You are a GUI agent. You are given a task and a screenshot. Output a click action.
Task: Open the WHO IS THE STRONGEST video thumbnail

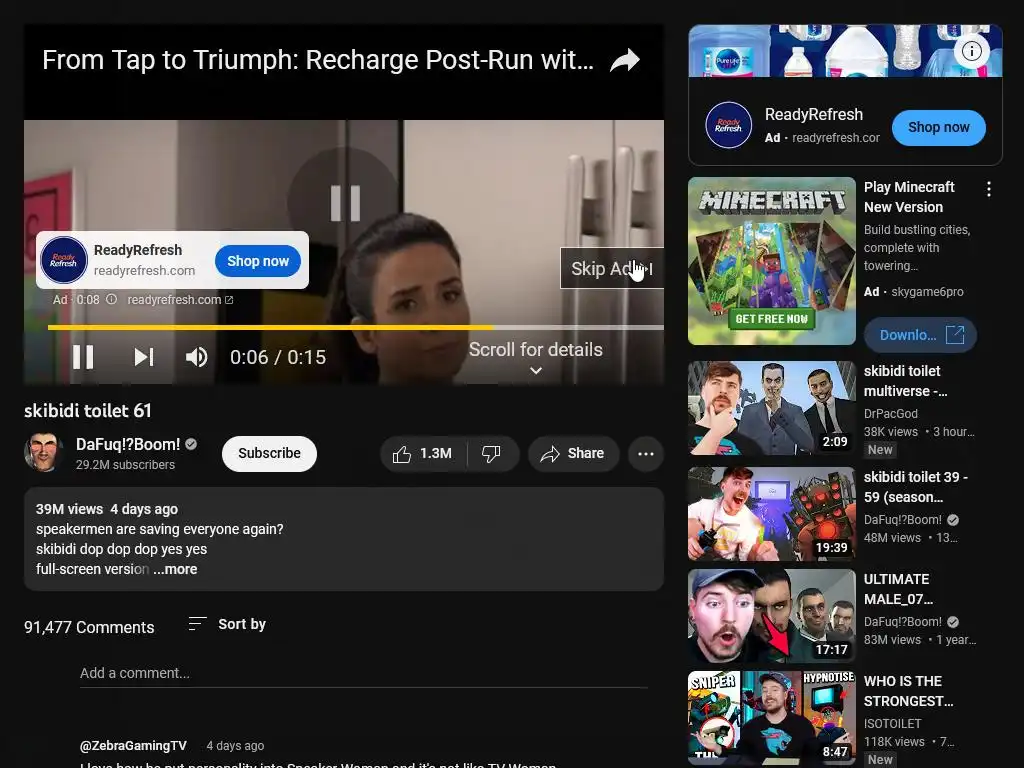tap(772, 718)
